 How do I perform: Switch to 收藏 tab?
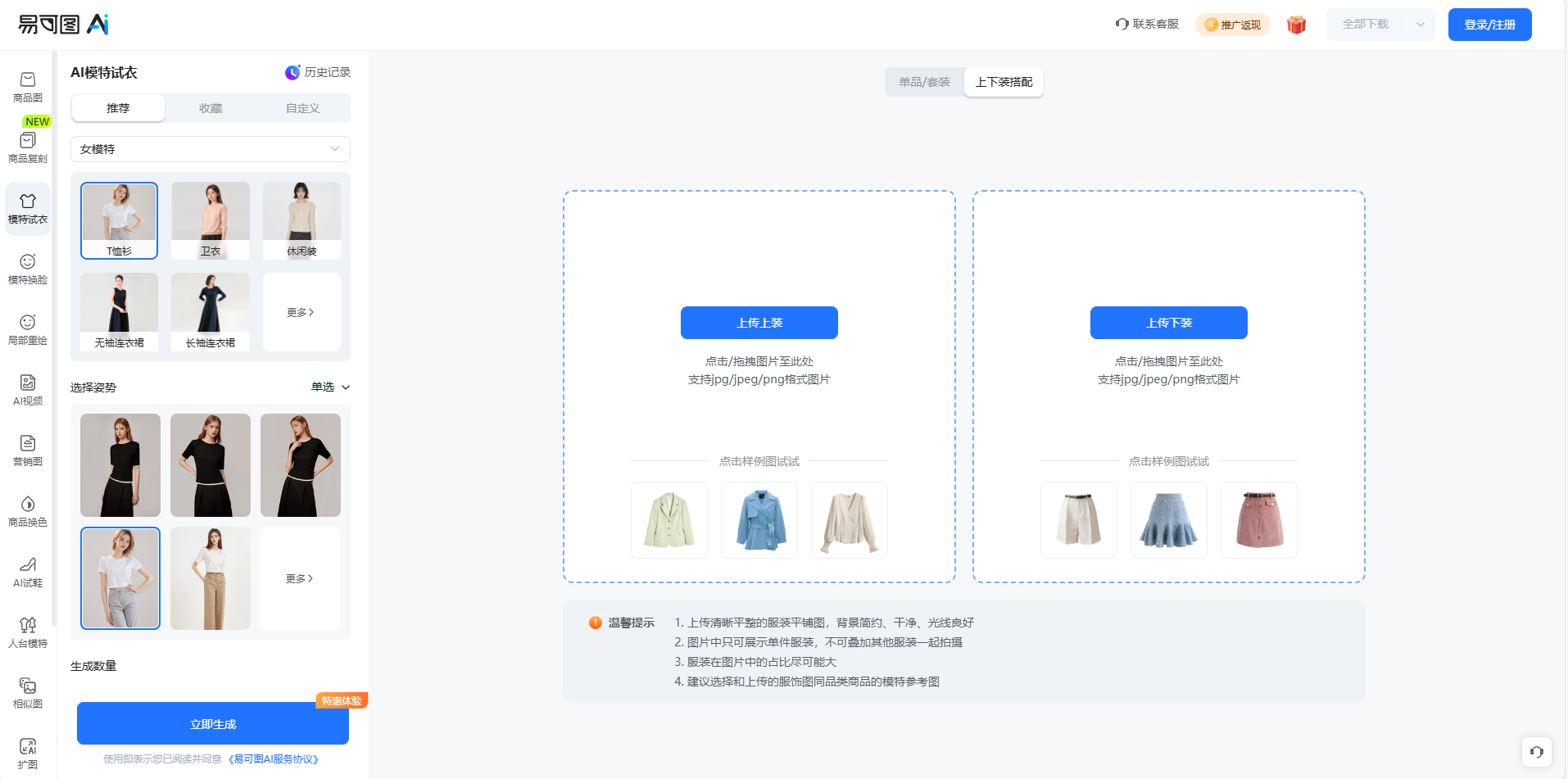point(211,108)
